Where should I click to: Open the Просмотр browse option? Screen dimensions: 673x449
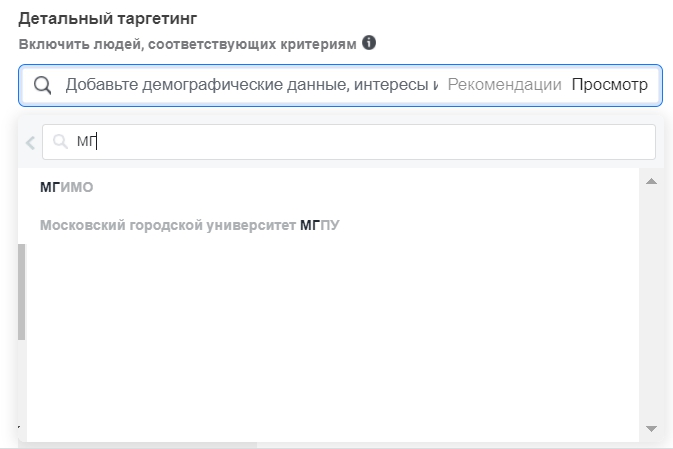point(609,85)
